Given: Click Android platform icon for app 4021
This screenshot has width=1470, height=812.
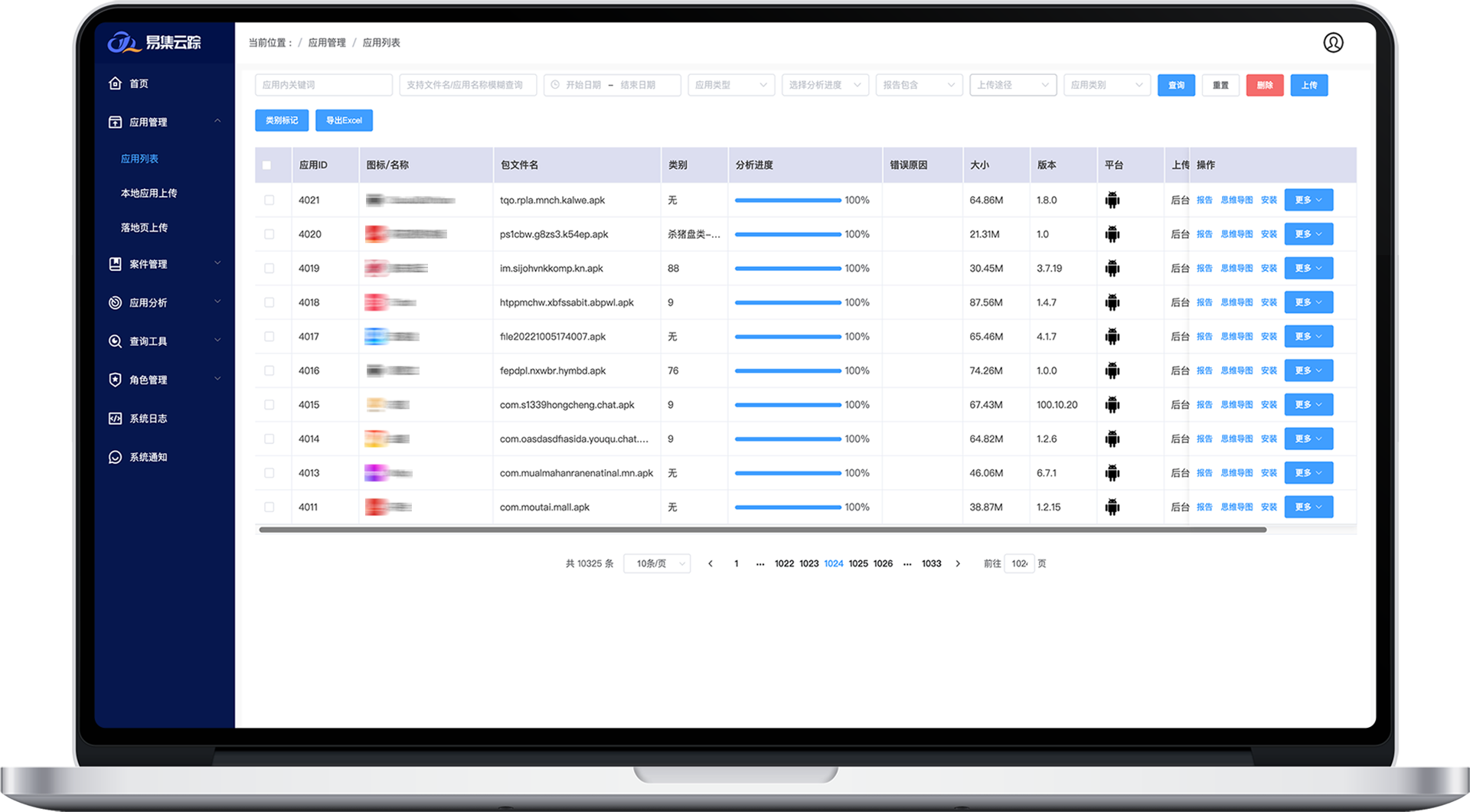Looking at the screenshot, I should 1112,200.
